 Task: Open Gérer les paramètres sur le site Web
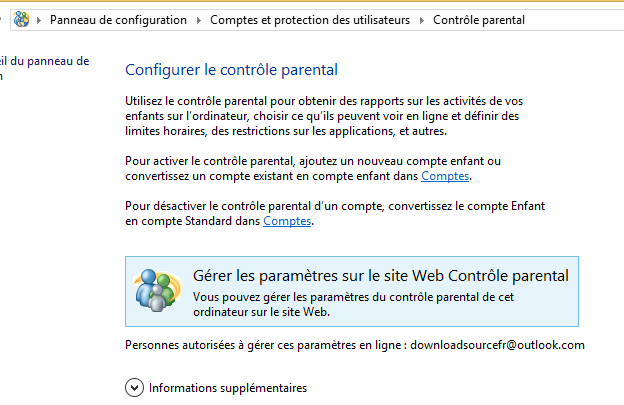[x=381, y=276]
